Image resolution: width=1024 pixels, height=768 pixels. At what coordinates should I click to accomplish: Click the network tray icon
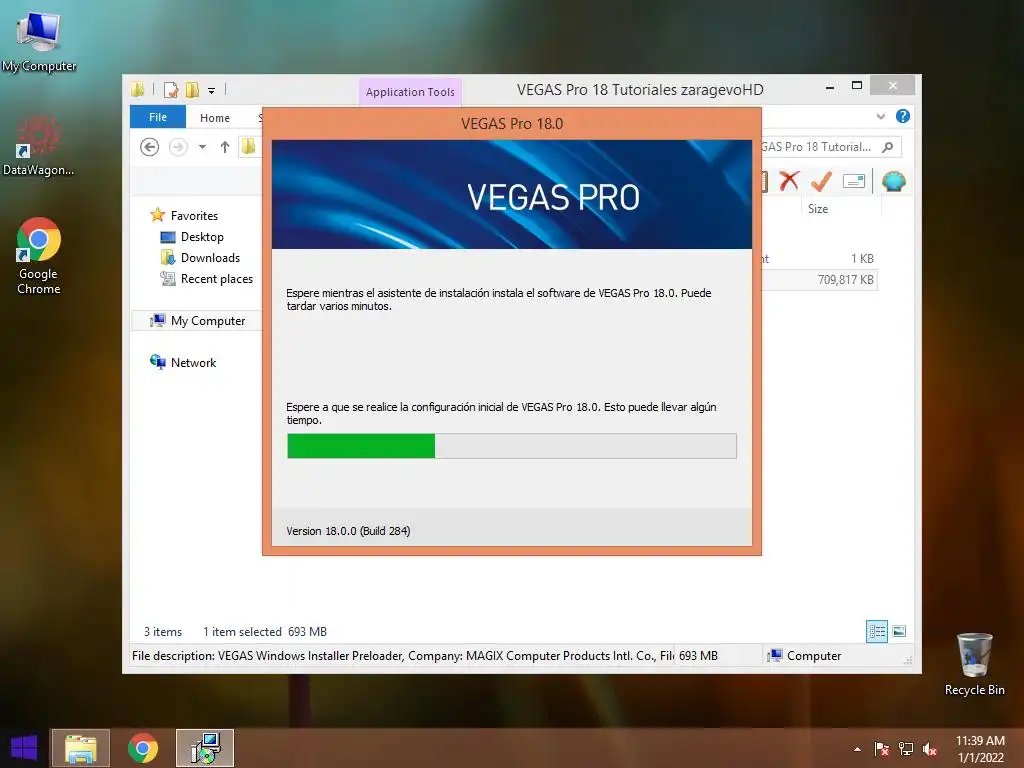click(906, 749)
